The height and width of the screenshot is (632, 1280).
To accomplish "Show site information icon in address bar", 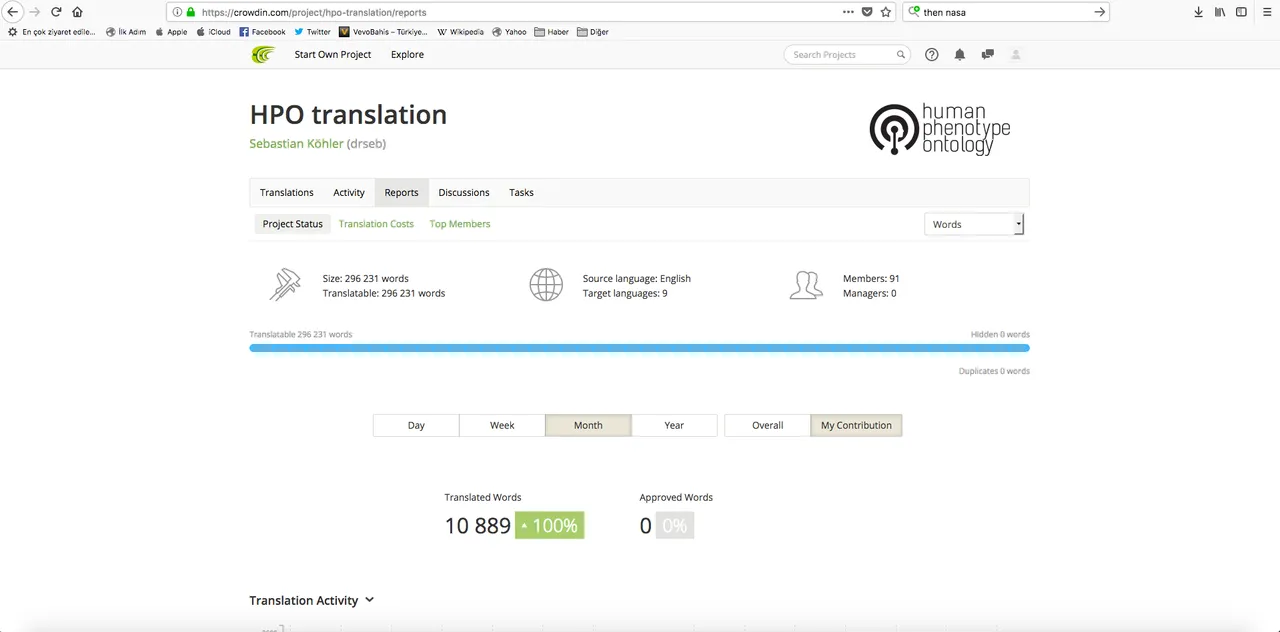I will [177, 12].
